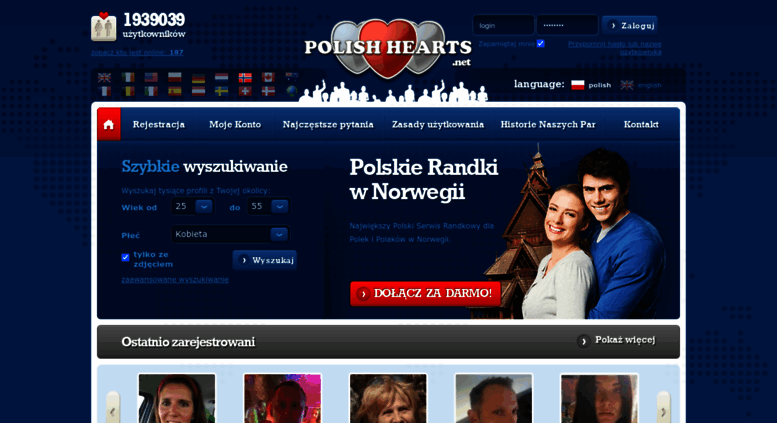Open the Wiek od age dropdown
The image size is (777, 423).
click(193, 207)
